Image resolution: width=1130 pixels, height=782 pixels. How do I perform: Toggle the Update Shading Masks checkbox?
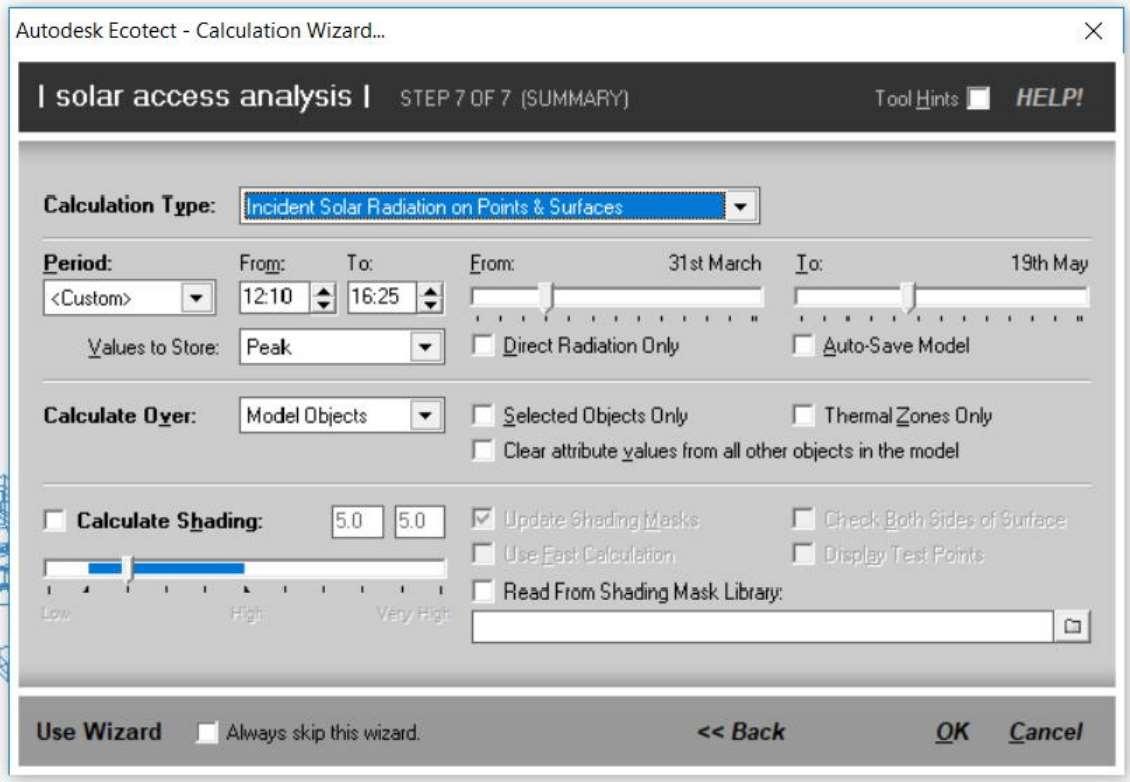click(x=483, y=518)
